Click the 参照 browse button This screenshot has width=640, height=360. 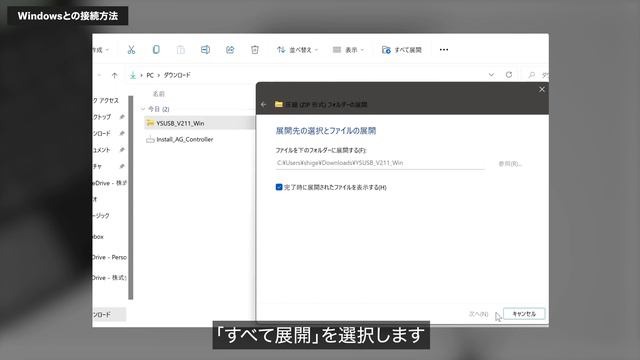point(510,164)
